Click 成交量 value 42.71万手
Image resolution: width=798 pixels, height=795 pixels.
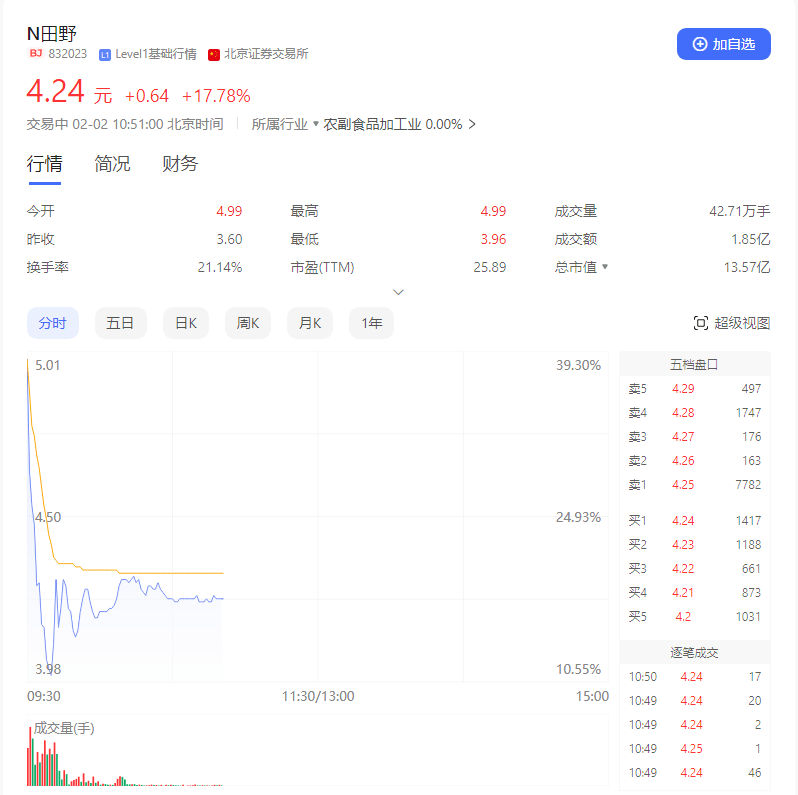coord(739,211)
